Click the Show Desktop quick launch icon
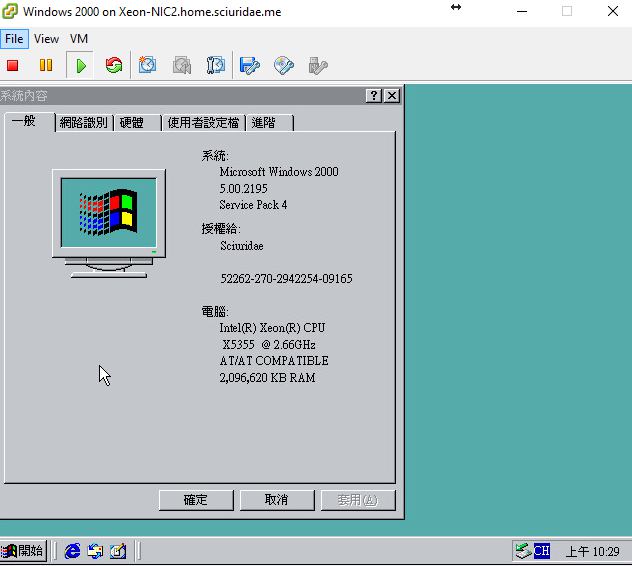The width and height of the screenshot is (632, 566). point(118,551)
